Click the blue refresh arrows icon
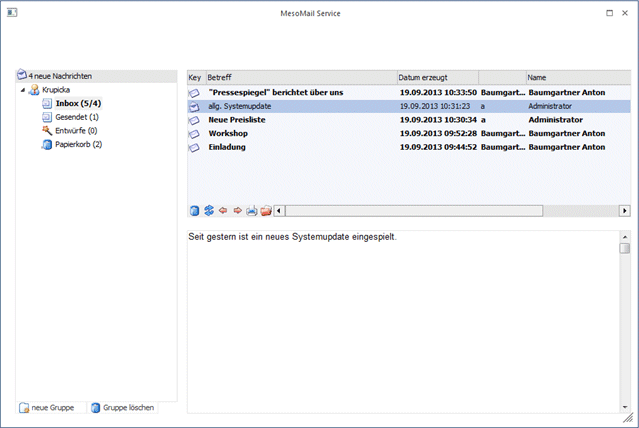The width and height of the screenshot is (639, 428). tap(209, 211)
